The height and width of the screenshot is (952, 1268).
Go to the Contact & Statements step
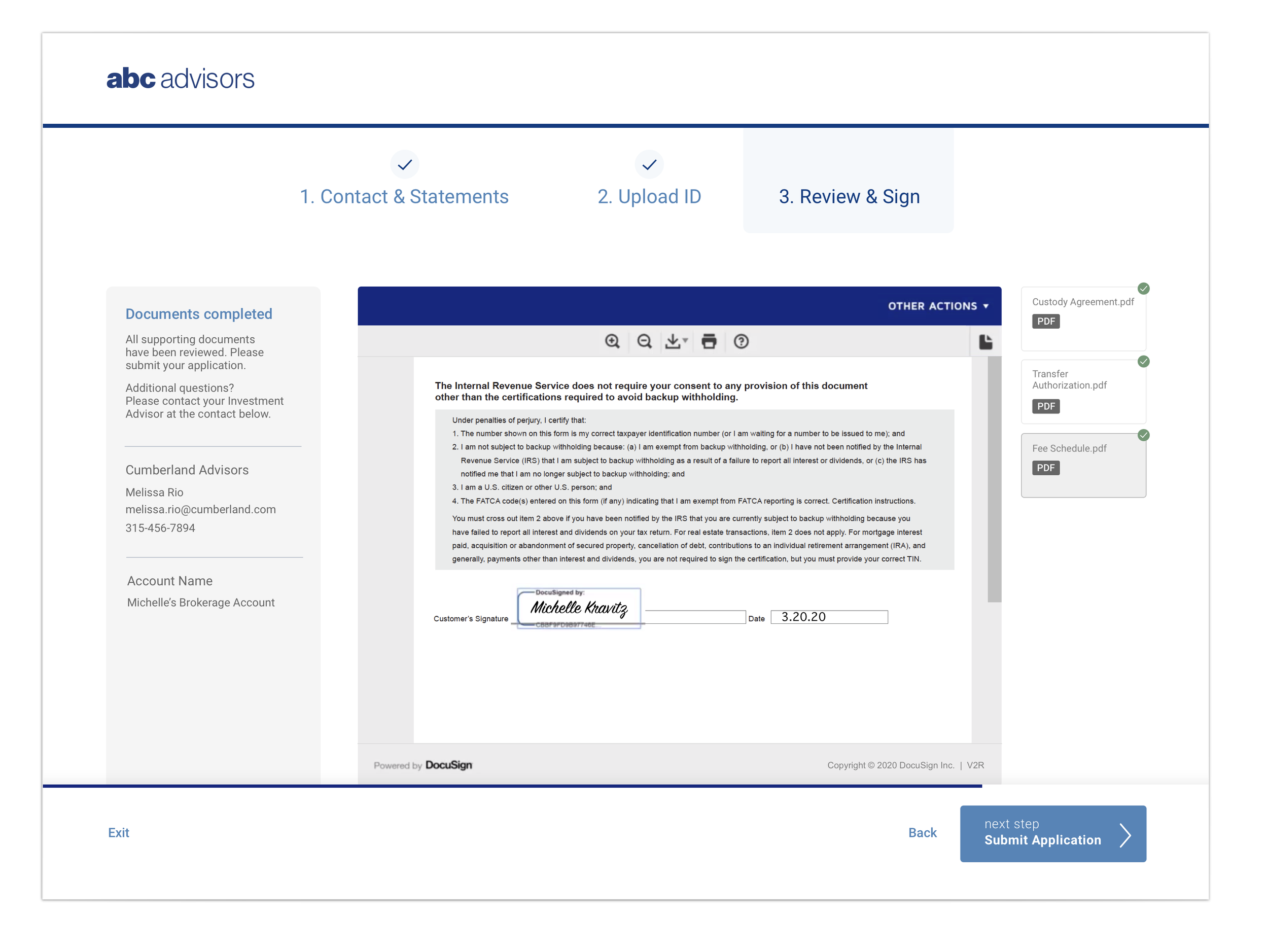click(x=404, y=196)
